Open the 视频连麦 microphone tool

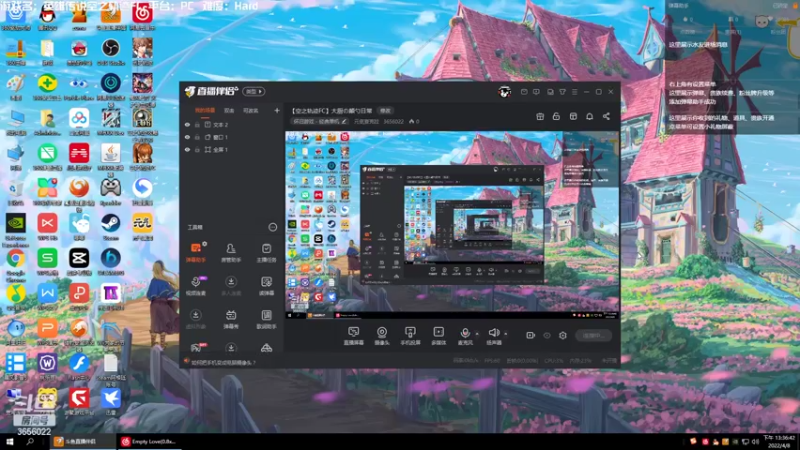[196, 286]
